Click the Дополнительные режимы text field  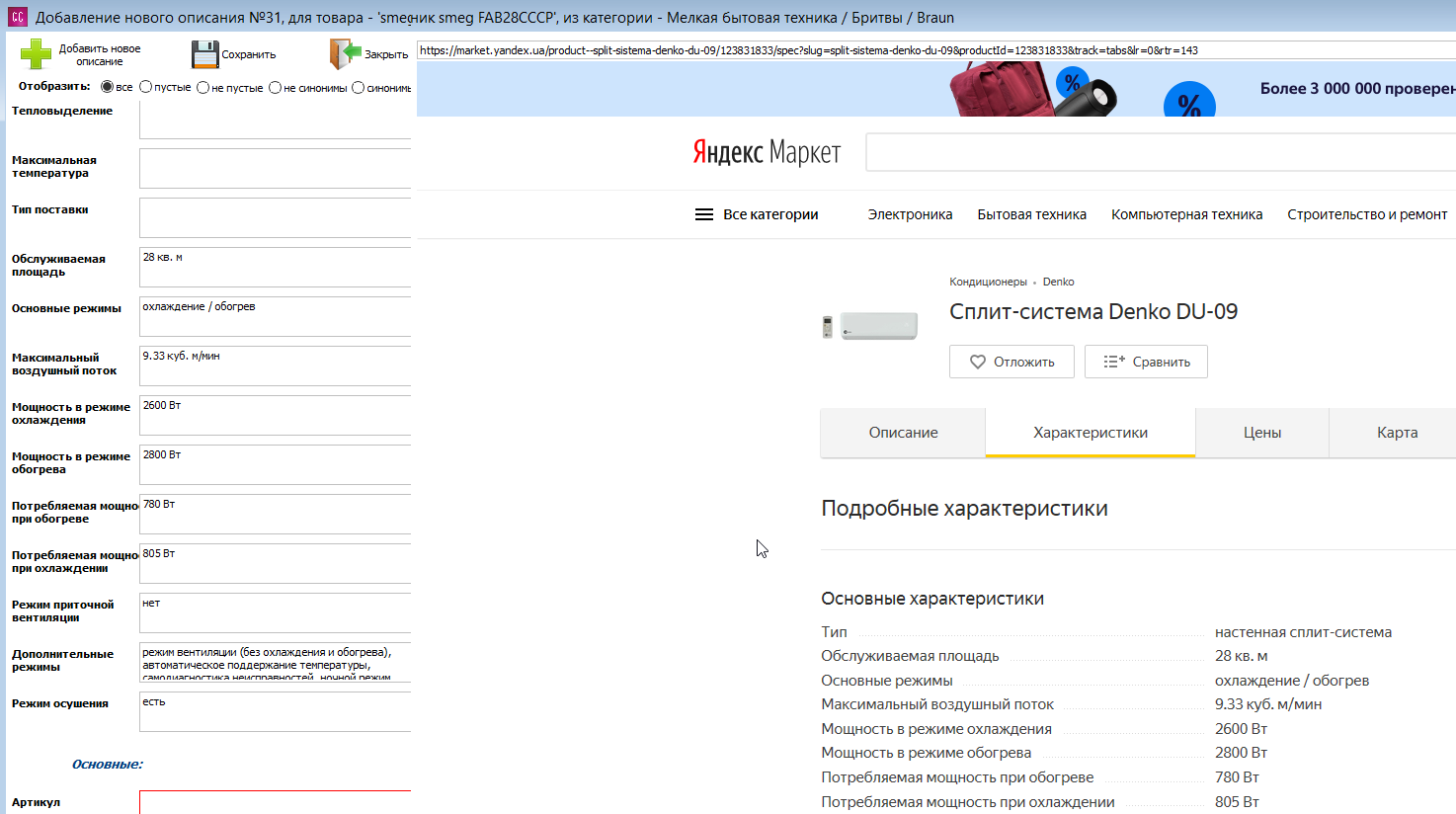tap(276, 662)
